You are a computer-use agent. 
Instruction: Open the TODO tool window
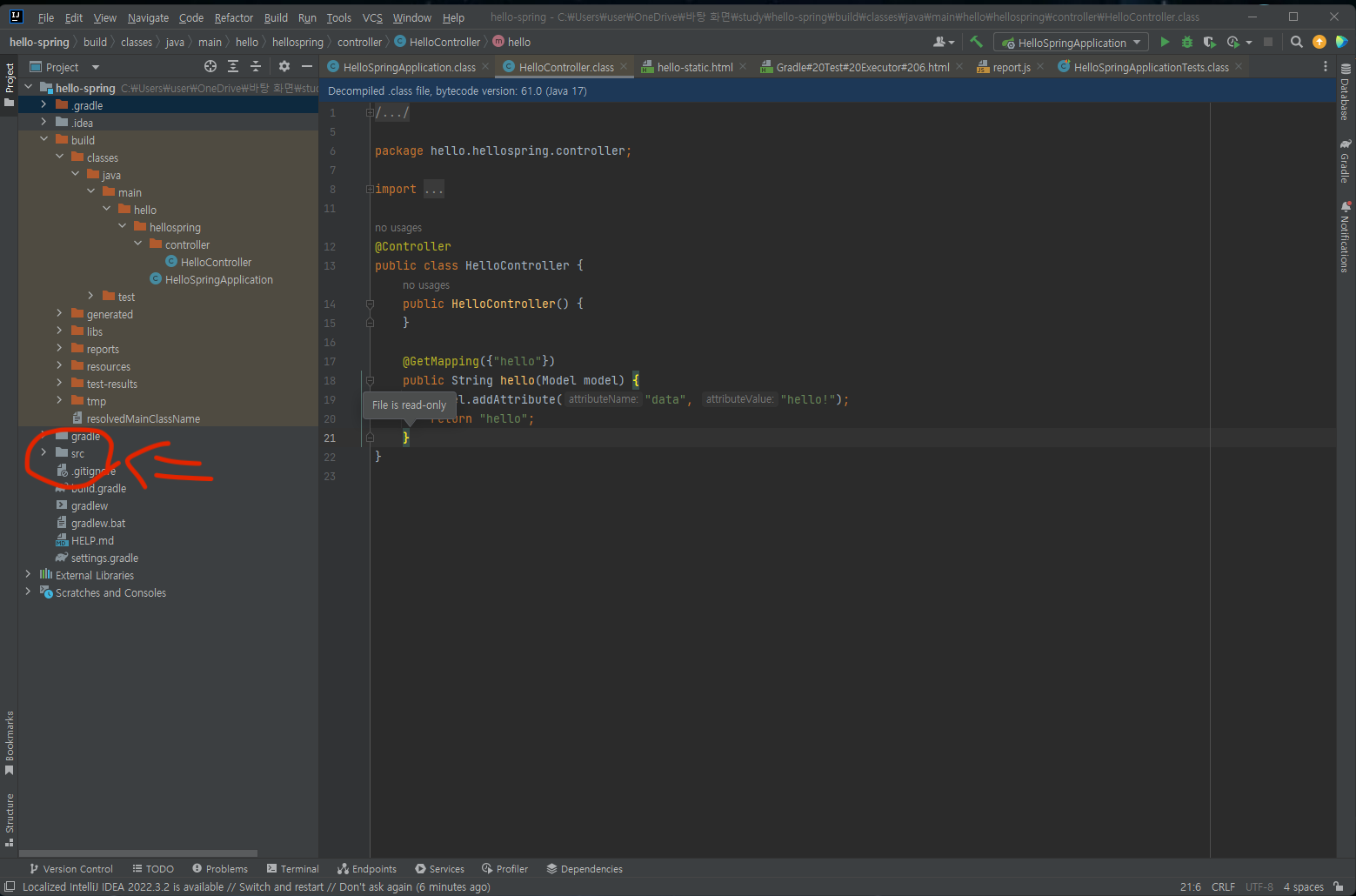pos(153,868)
